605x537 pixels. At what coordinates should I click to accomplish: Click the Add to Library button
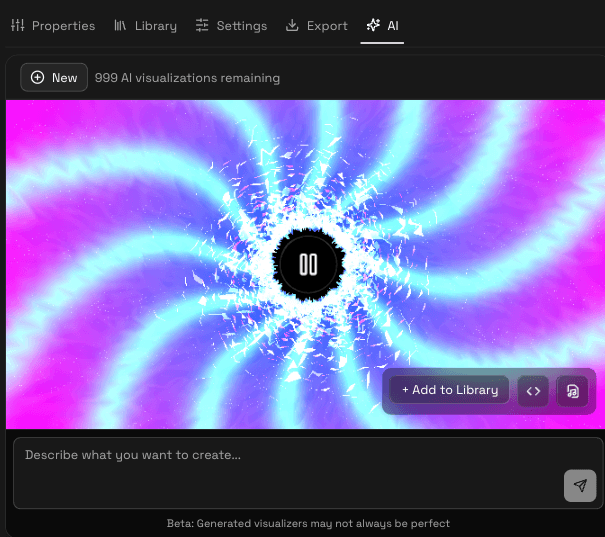pyautogui.click(x=450, y=390)
